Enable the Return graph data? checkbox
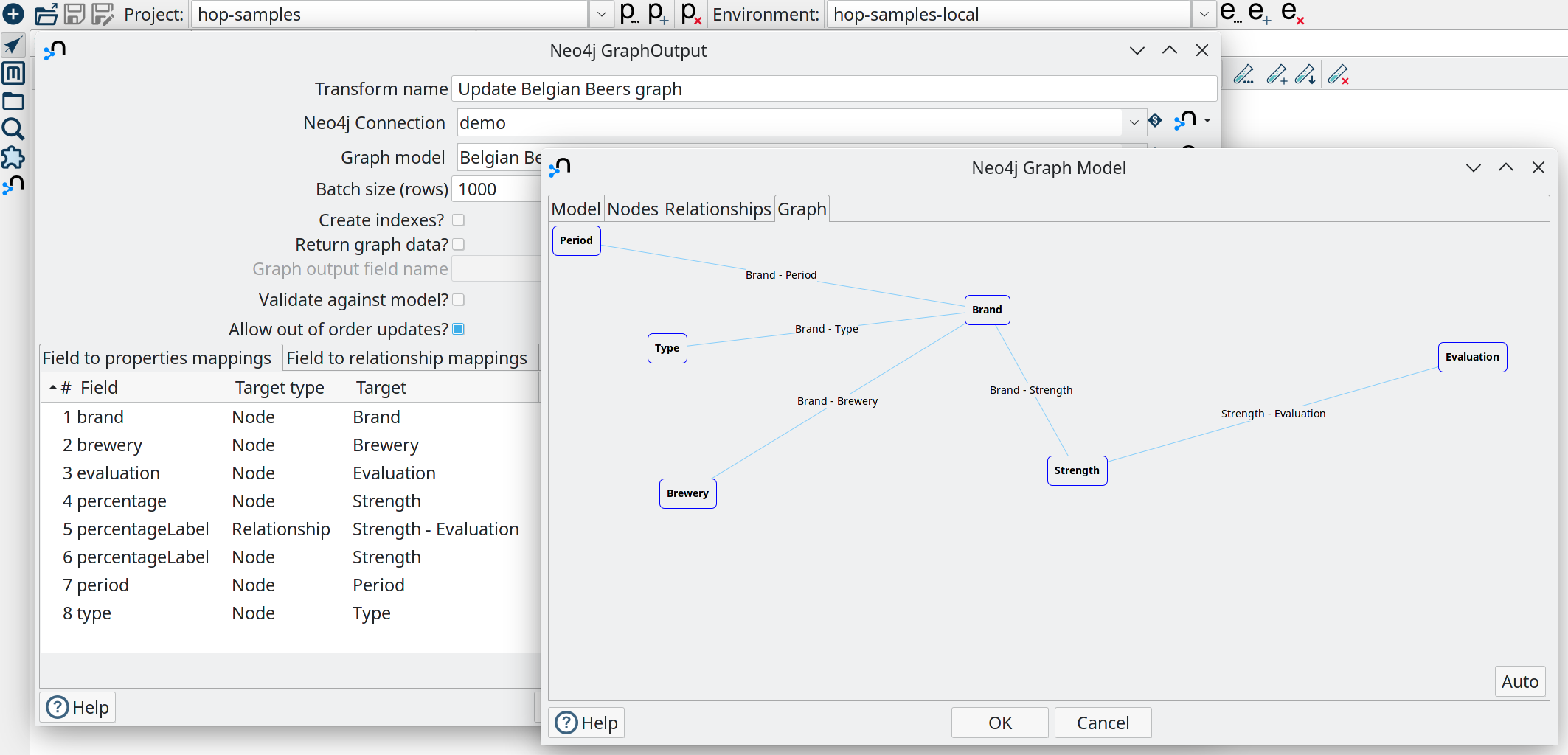 click(x=458, y=244)
